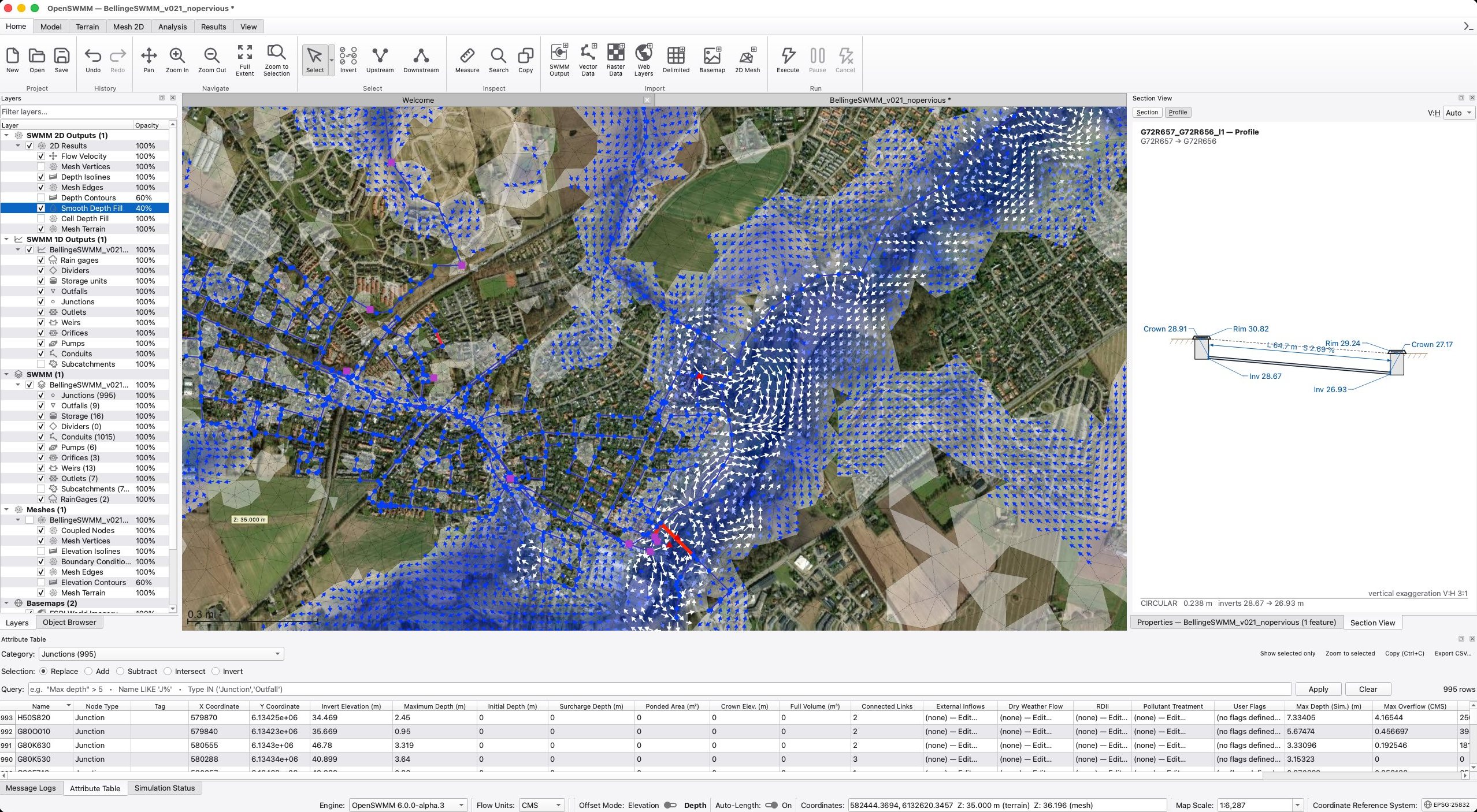The image size is (1477, 812).
Task: Choose the Intersect selection mode
Action: 168,671
